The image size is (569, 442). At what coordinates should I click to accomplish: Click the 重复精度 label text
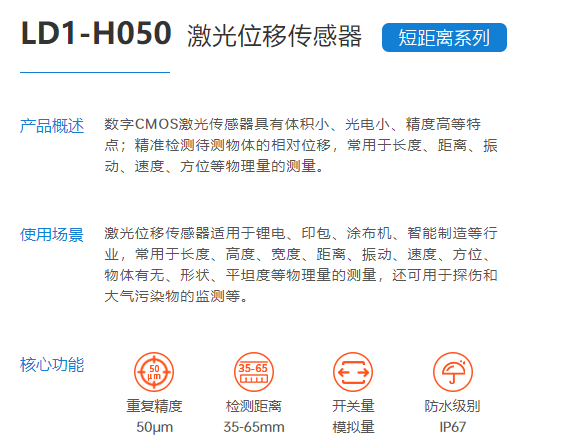coord(154,406)
